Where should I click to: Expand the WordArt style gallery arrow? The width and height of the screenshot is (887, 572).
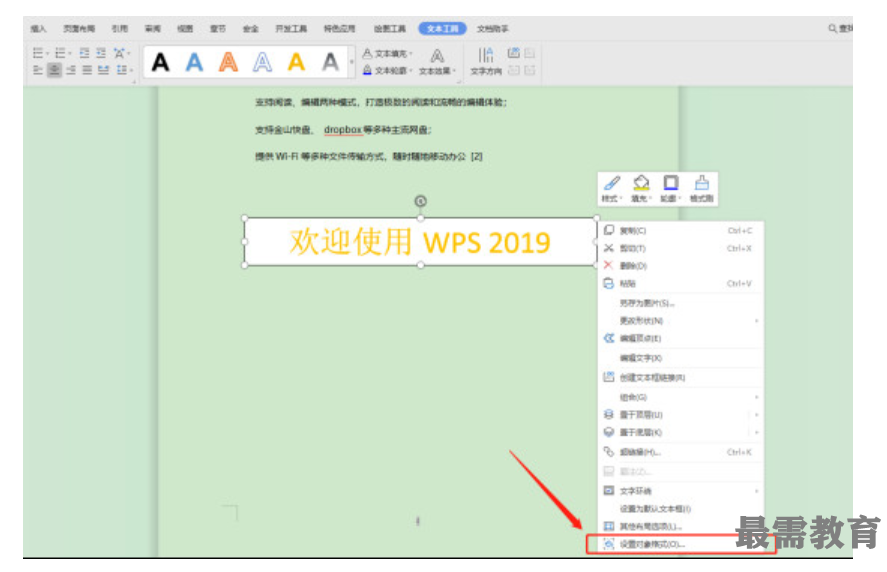351,62
